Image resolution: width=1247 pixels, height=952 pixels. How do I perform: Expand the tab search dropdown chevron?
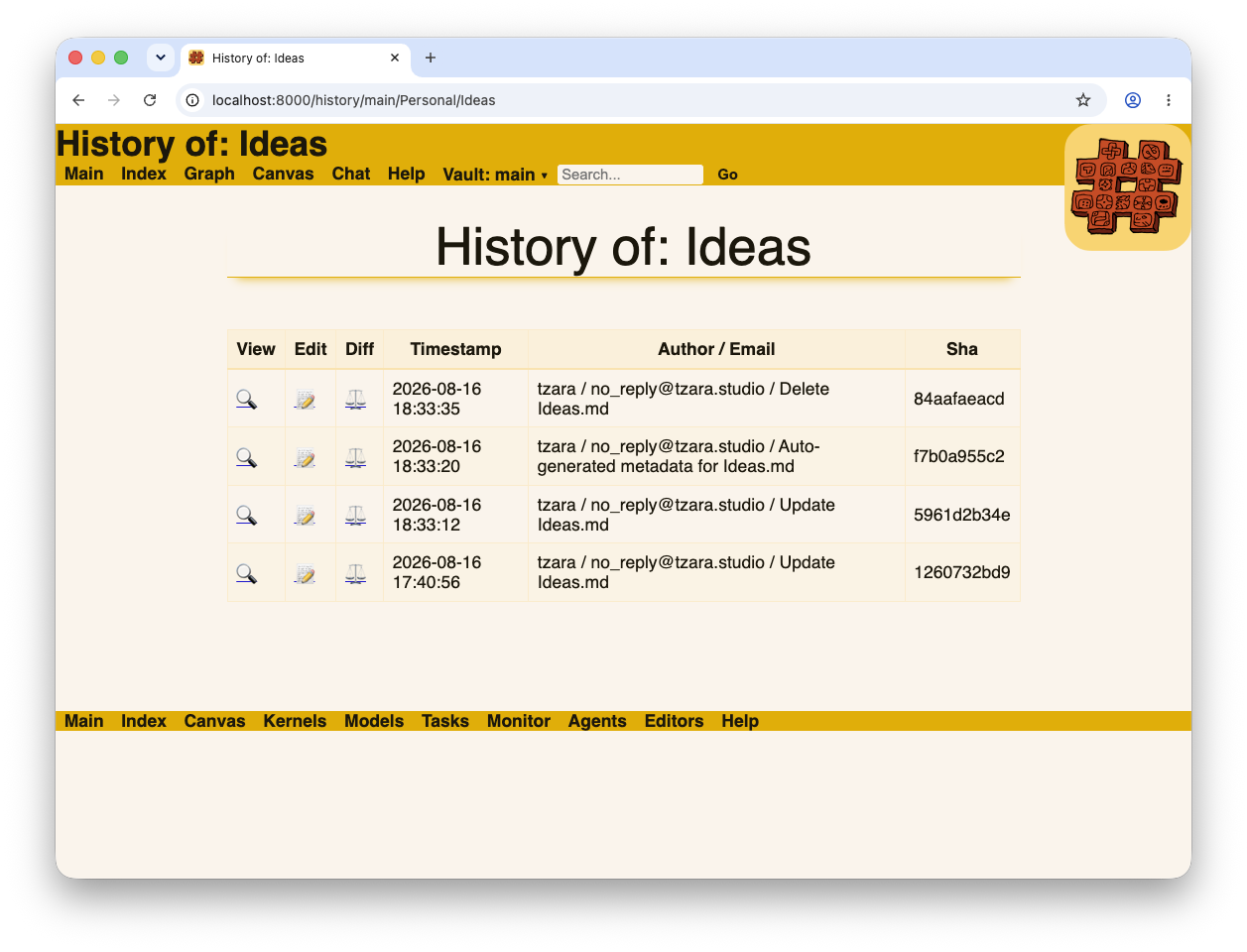[161, 58]
